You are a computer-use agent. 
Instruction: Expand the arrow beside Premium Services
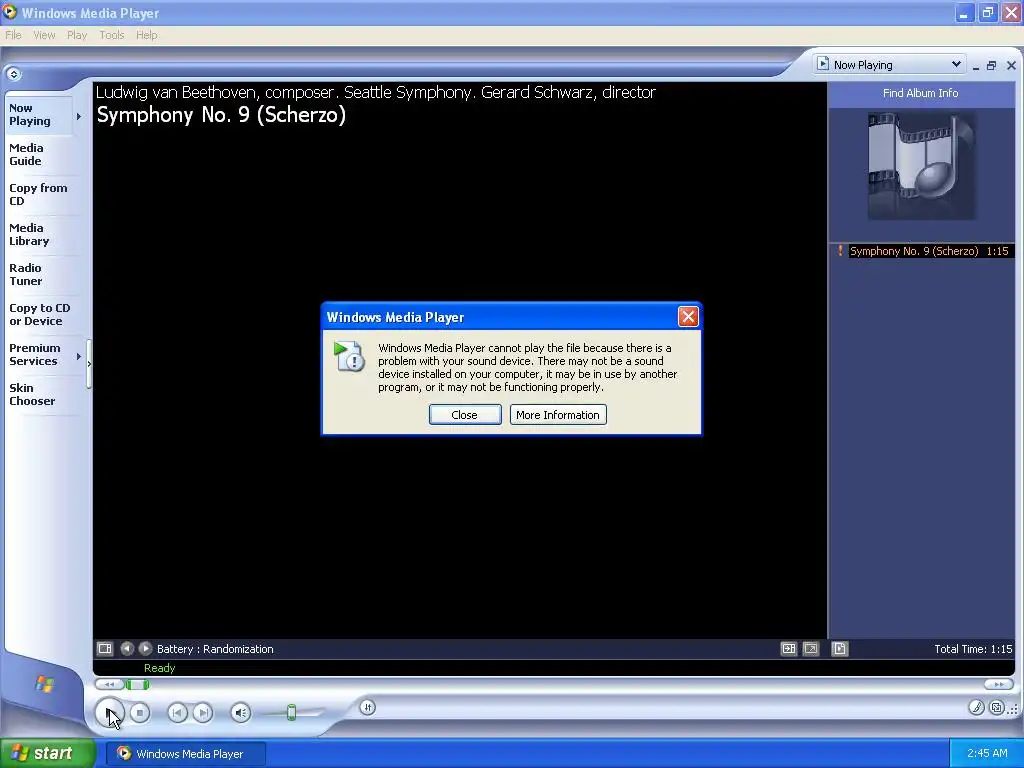(79, 357)
